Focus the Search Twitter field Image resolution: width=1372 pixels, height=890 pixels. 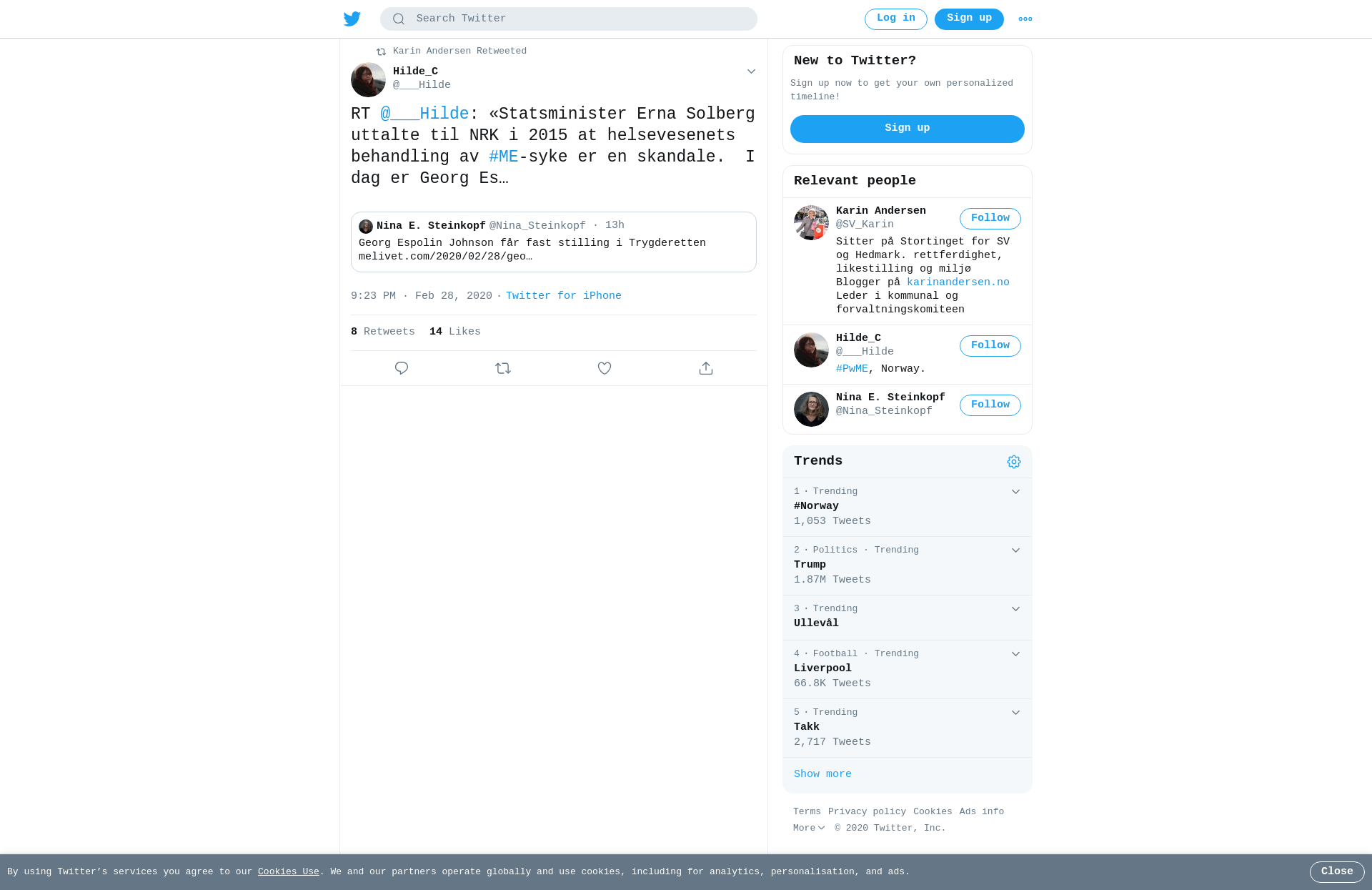point(569,19)
